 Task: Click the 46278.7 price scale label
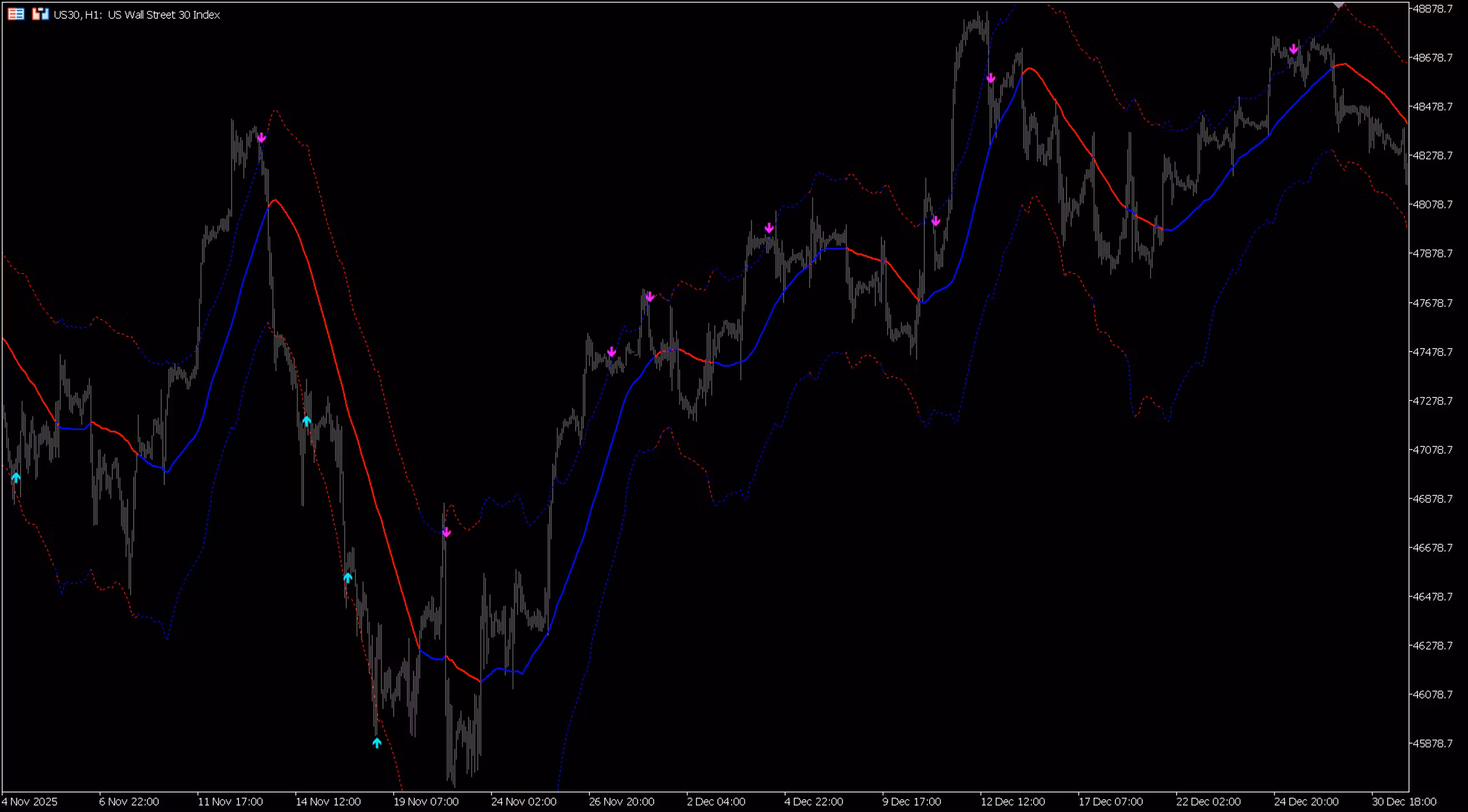click(1432, 646)
